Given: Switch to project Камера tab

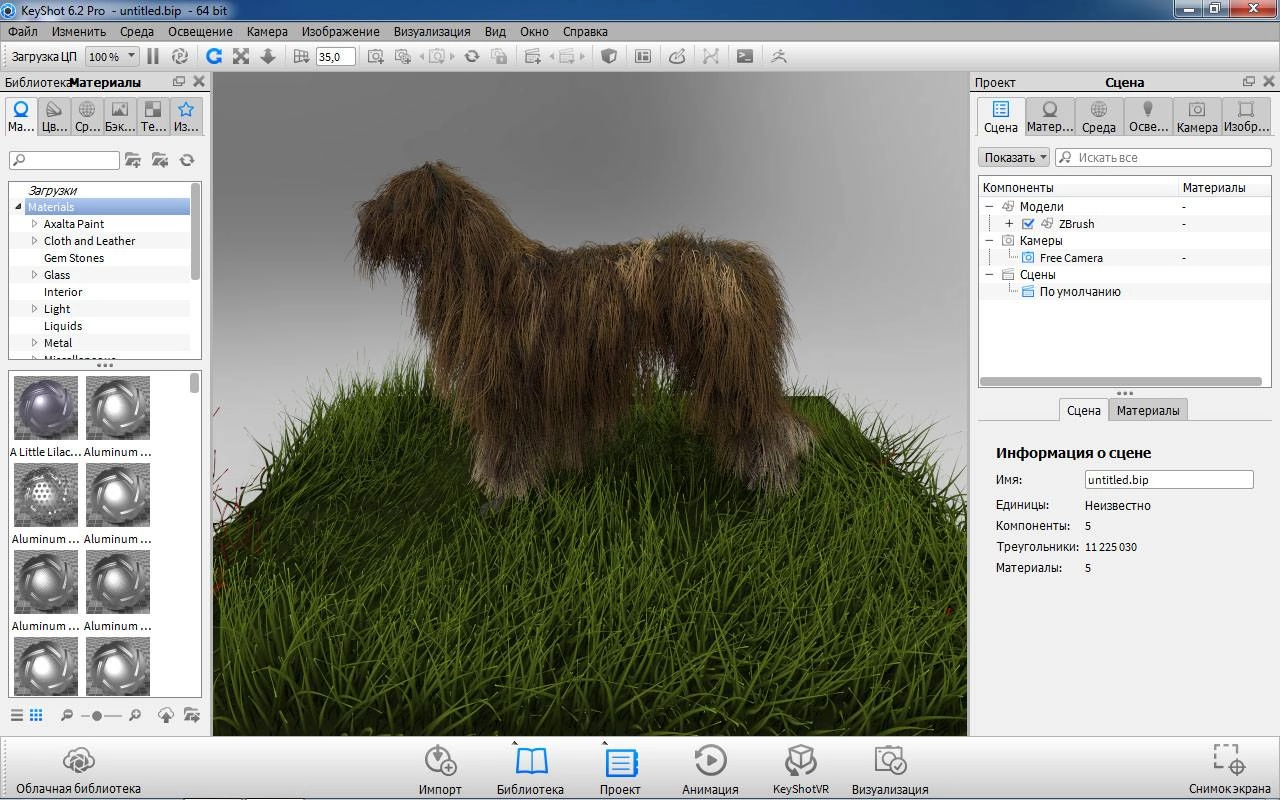Looking at the screenshot, I should 1197,116.
